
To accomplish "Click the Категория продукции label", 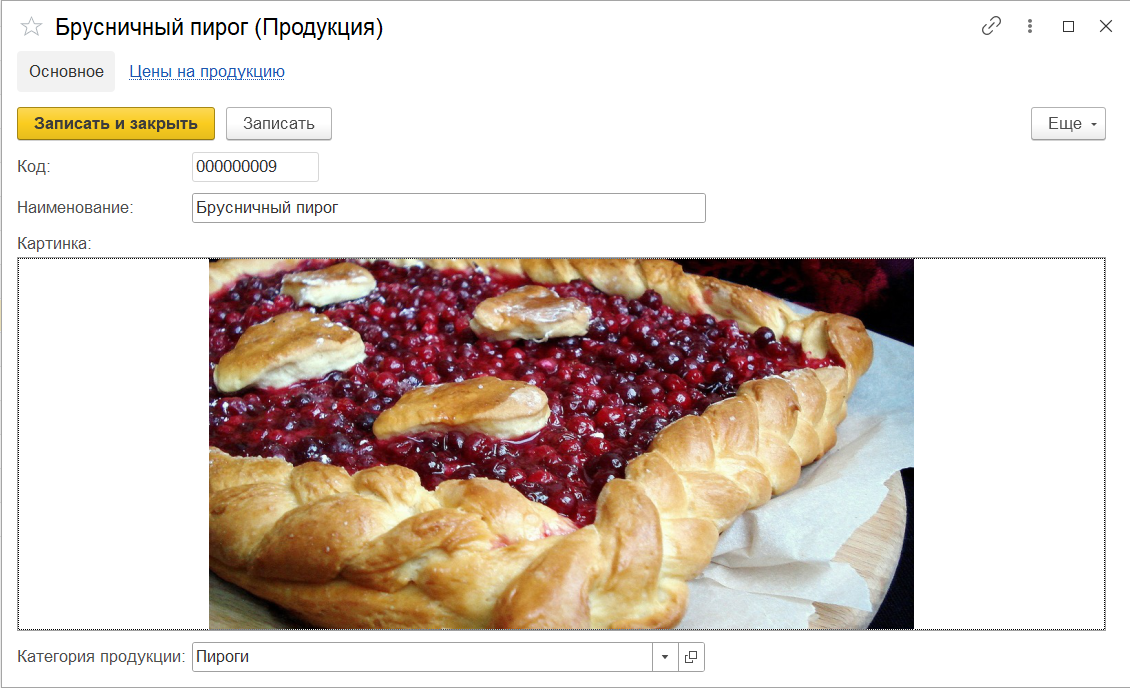I will 101,657.
